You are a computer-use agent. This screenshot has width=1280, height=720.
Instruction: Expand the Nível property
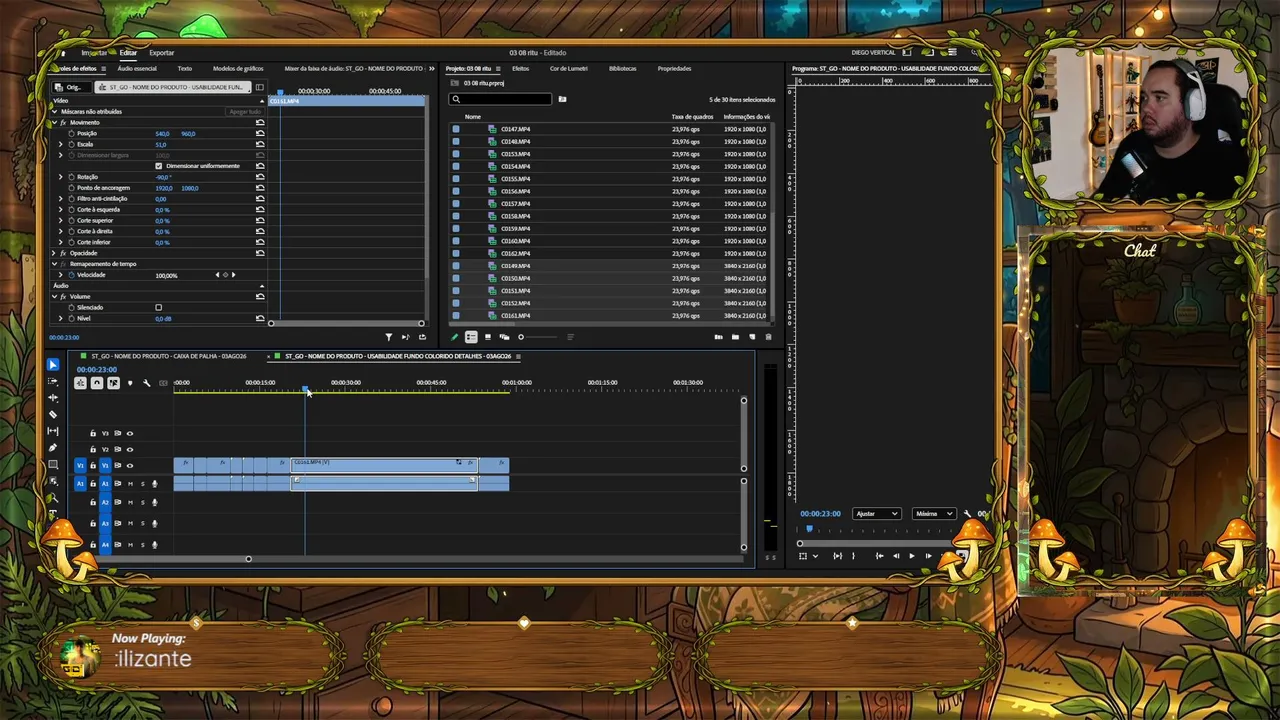[60, 319]
